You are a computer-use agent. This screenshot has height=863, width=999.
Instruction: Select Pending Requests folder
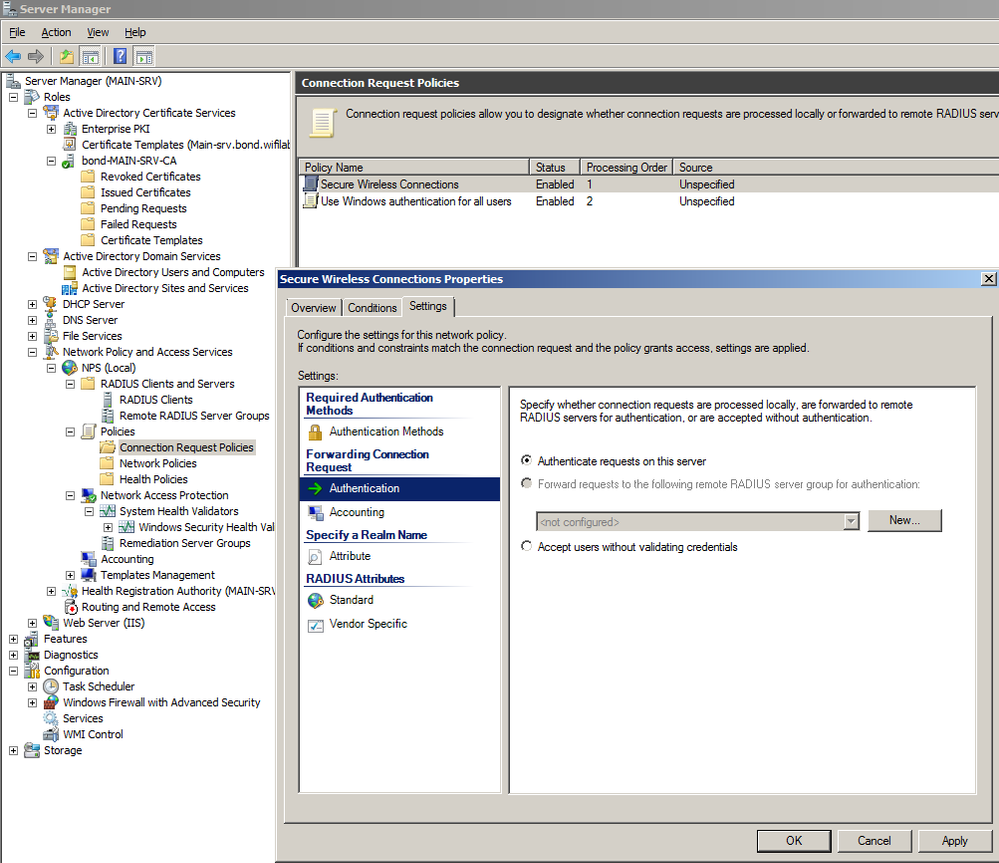point(143,208)
